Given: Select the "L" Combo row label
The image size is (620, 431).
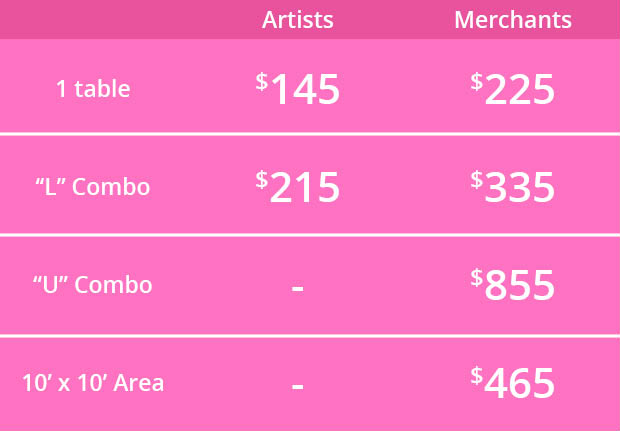Looking at the screenshot, I should click(93, 186).
